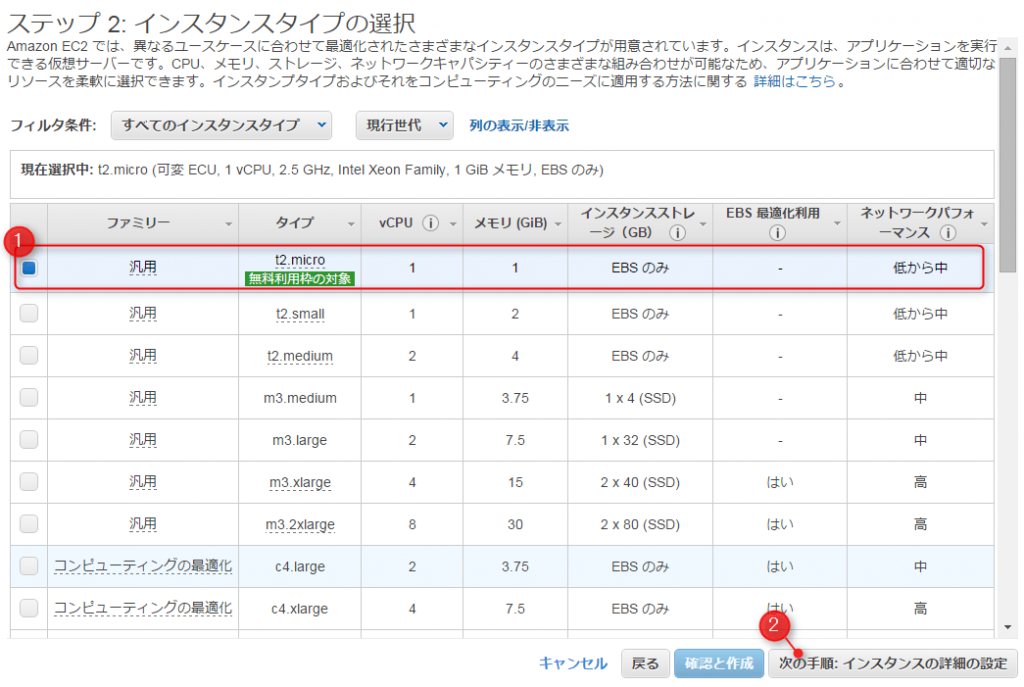Click 次の手順: インスタンスの詳細の設定 button
The height and width of the screenshot is (687, 1024).
892,663
